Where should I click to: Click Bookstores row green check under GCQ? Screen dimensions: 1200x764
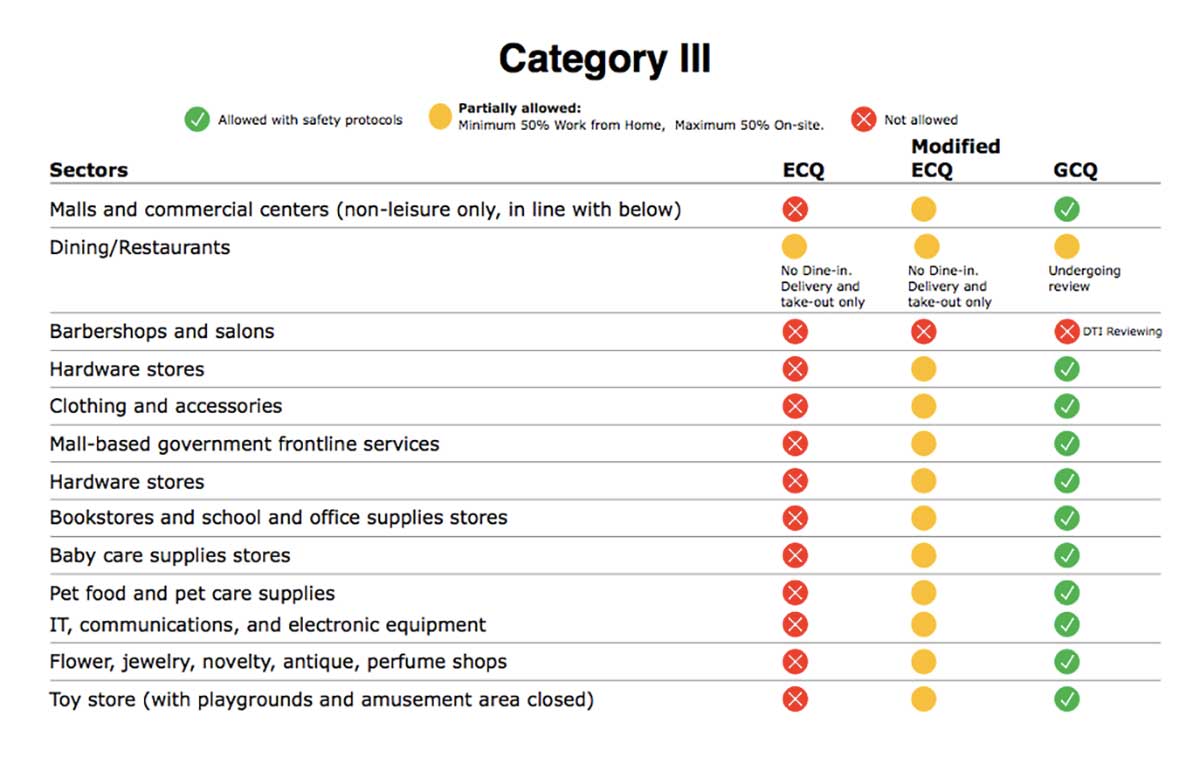(x=1067, y=518)
